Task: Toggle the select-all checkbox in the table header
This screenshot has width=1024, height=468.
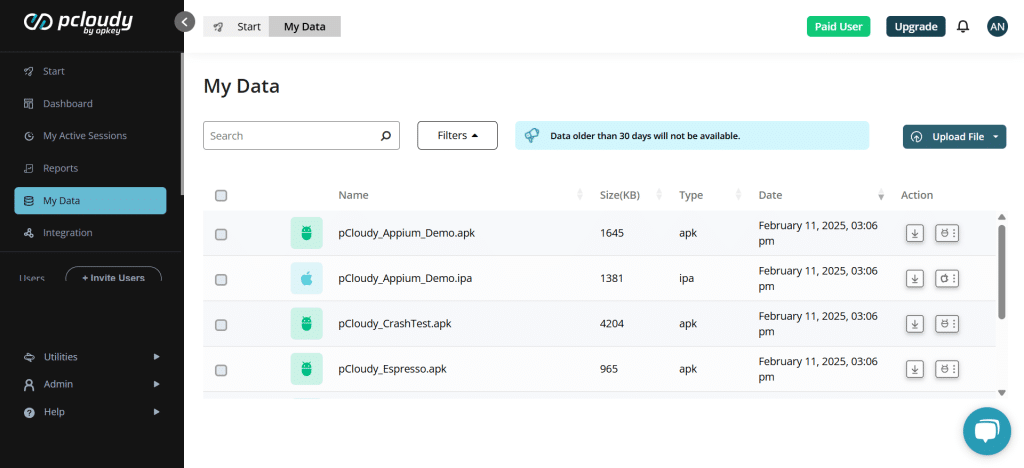Action: (221, 195)
